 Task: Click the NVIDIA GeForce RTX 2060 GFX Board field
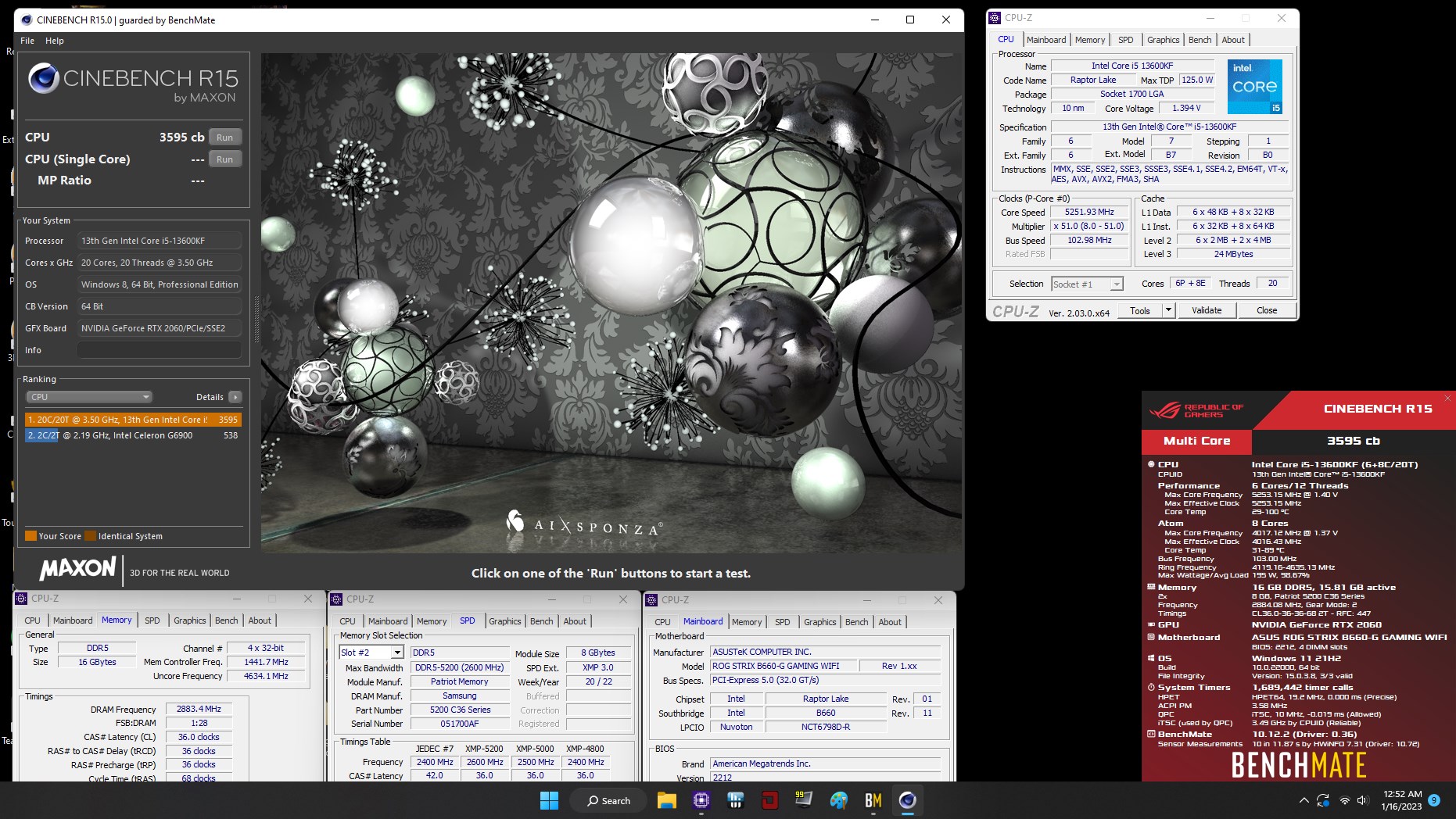pos(160,328)
